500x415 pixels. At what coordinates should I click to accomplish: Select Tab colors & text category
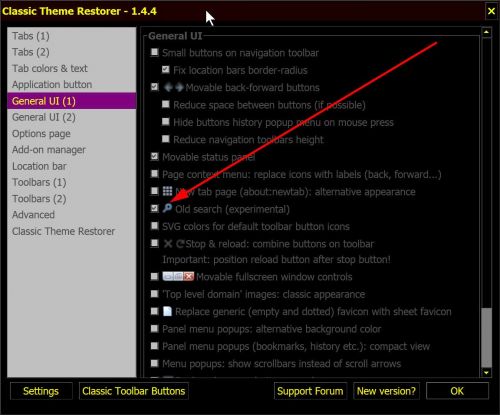point(71,68)
